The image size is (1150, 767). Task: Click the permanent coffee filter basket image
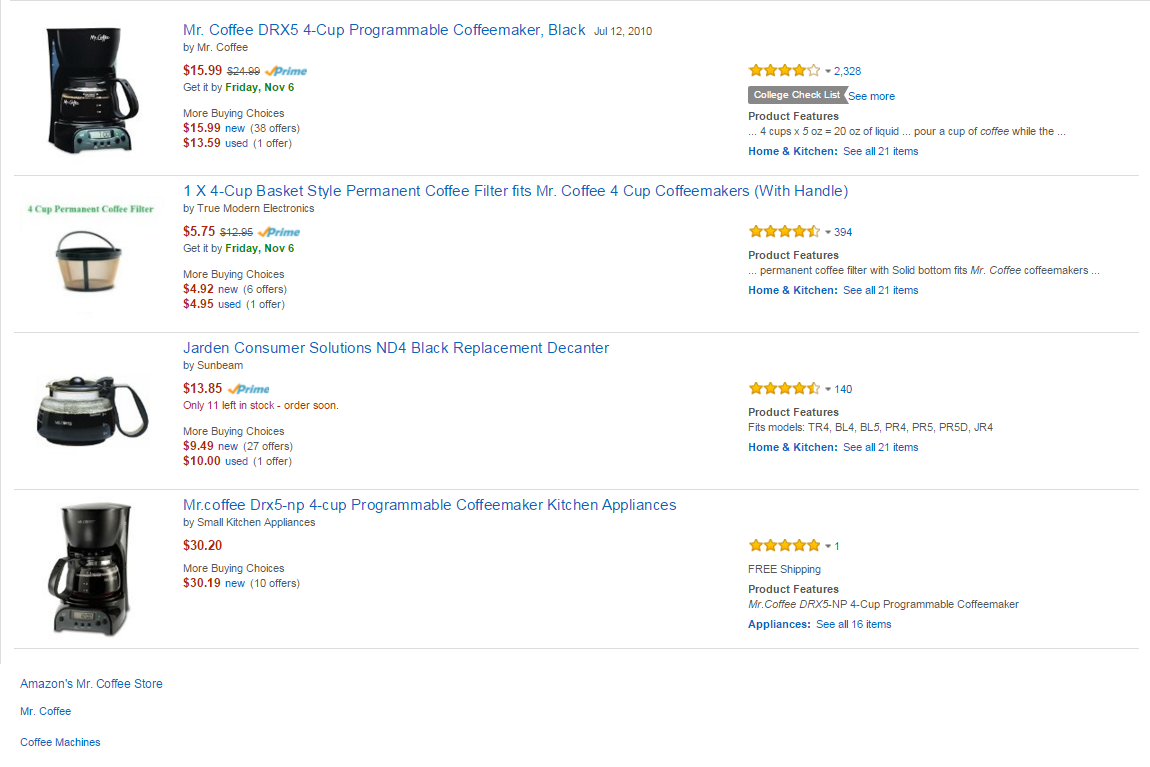[x=89, y=261]
